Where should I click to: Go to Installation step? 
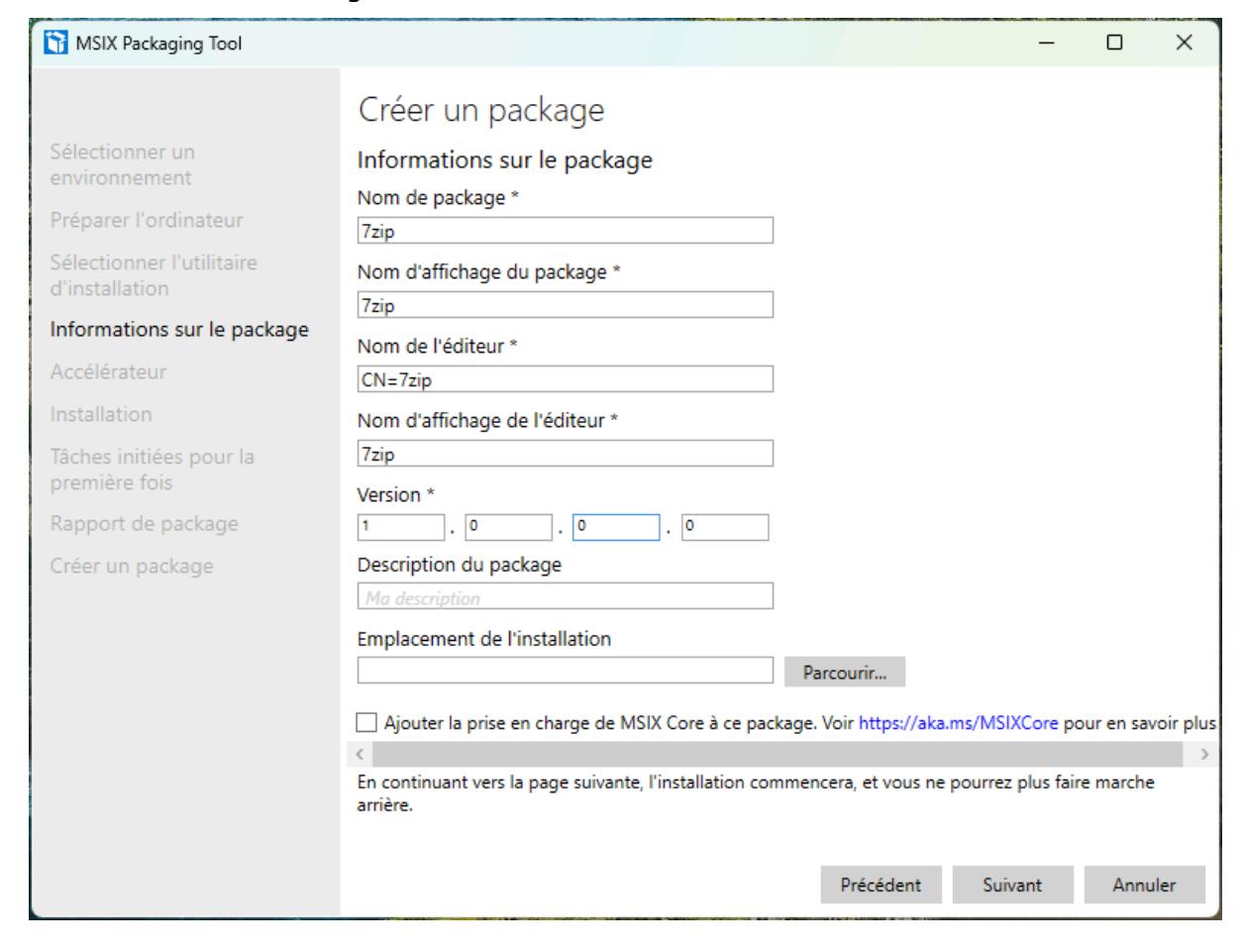(101, 414)
